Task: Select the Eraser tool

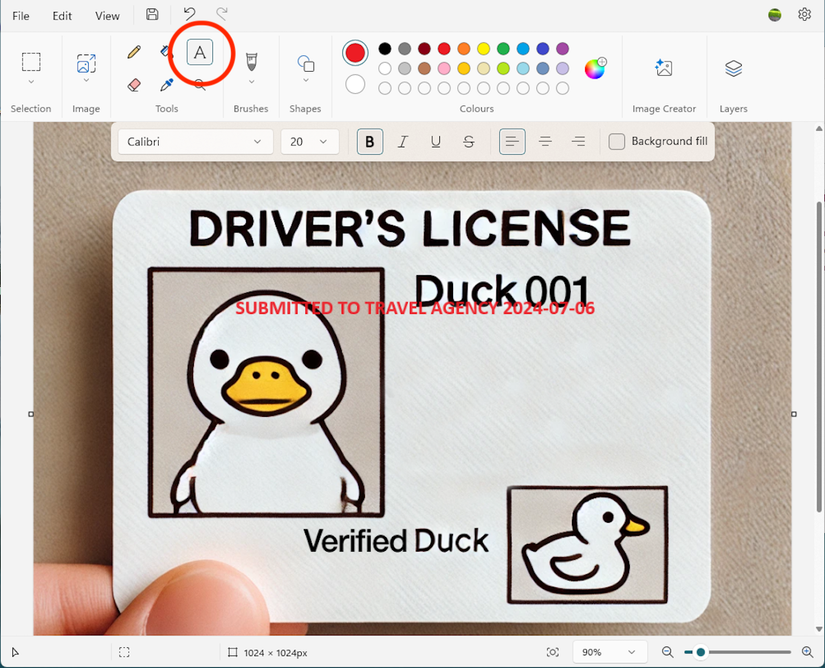Action: 134,85
